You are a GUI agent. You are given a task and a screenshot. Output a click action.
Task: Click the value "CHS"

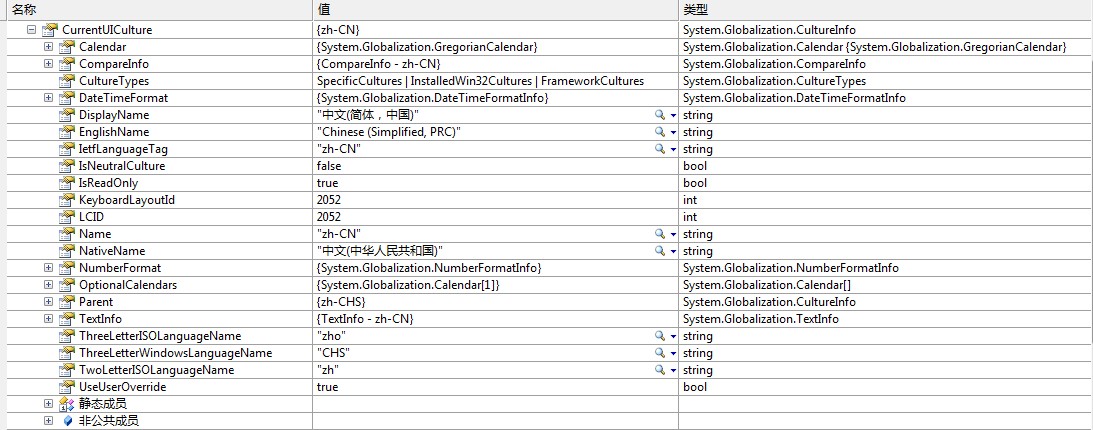[x=334, y=353]
